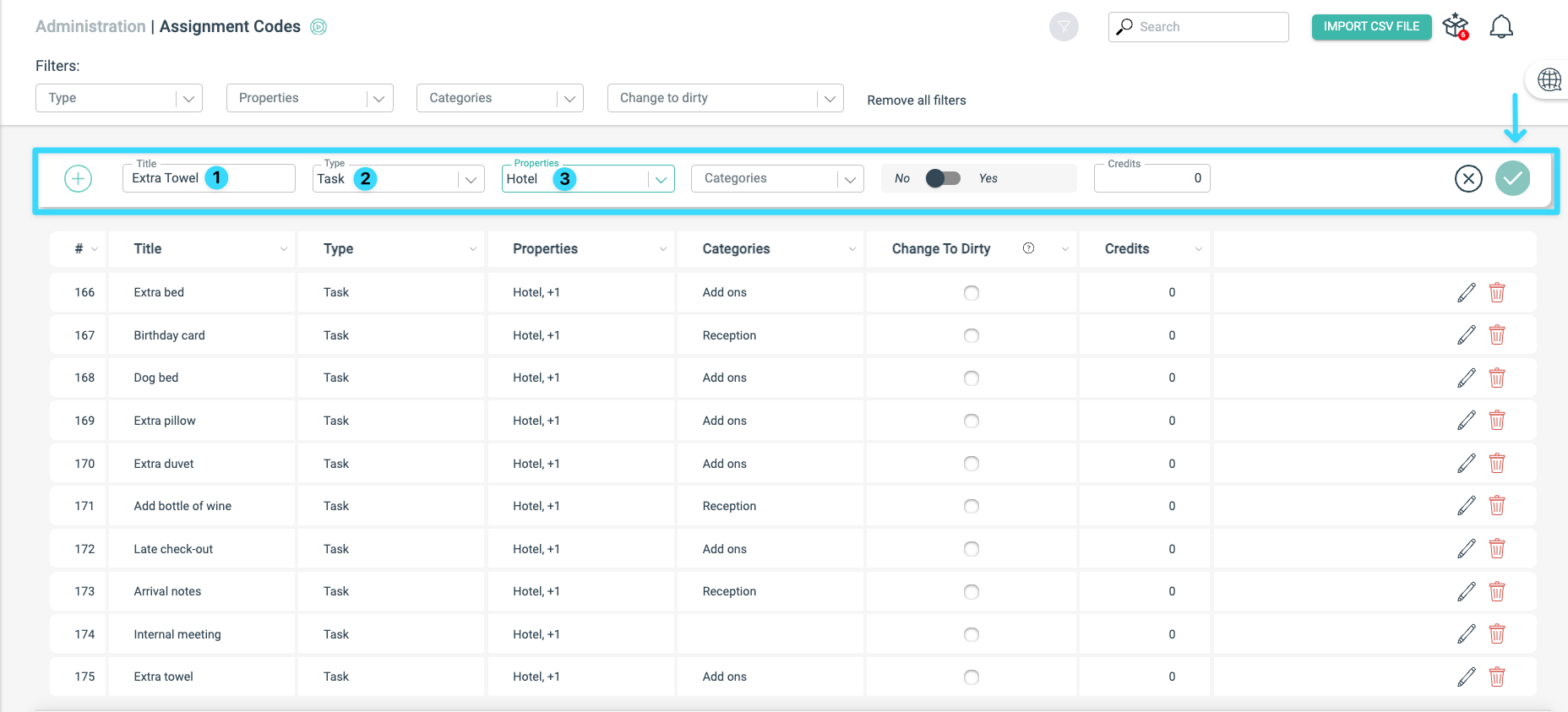1568x712 pixels.
Task: Delete the Birthday card row
Action: click(x=1497, y=335)
